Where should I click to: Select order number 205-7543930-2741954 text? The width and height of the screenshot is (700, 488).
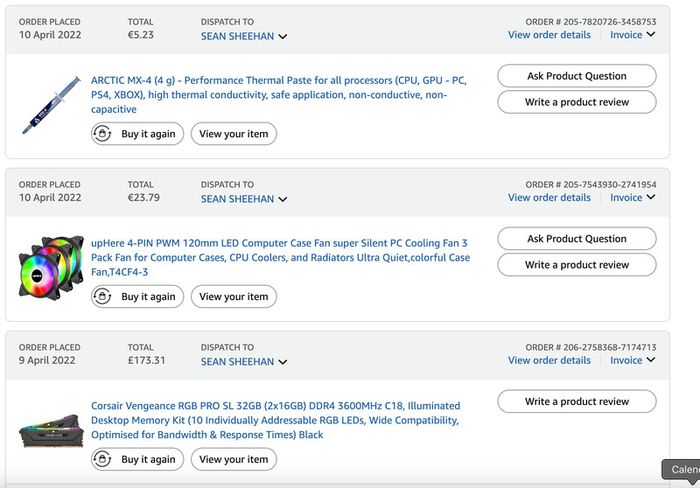pyautogui.click(x=609, y=184)
